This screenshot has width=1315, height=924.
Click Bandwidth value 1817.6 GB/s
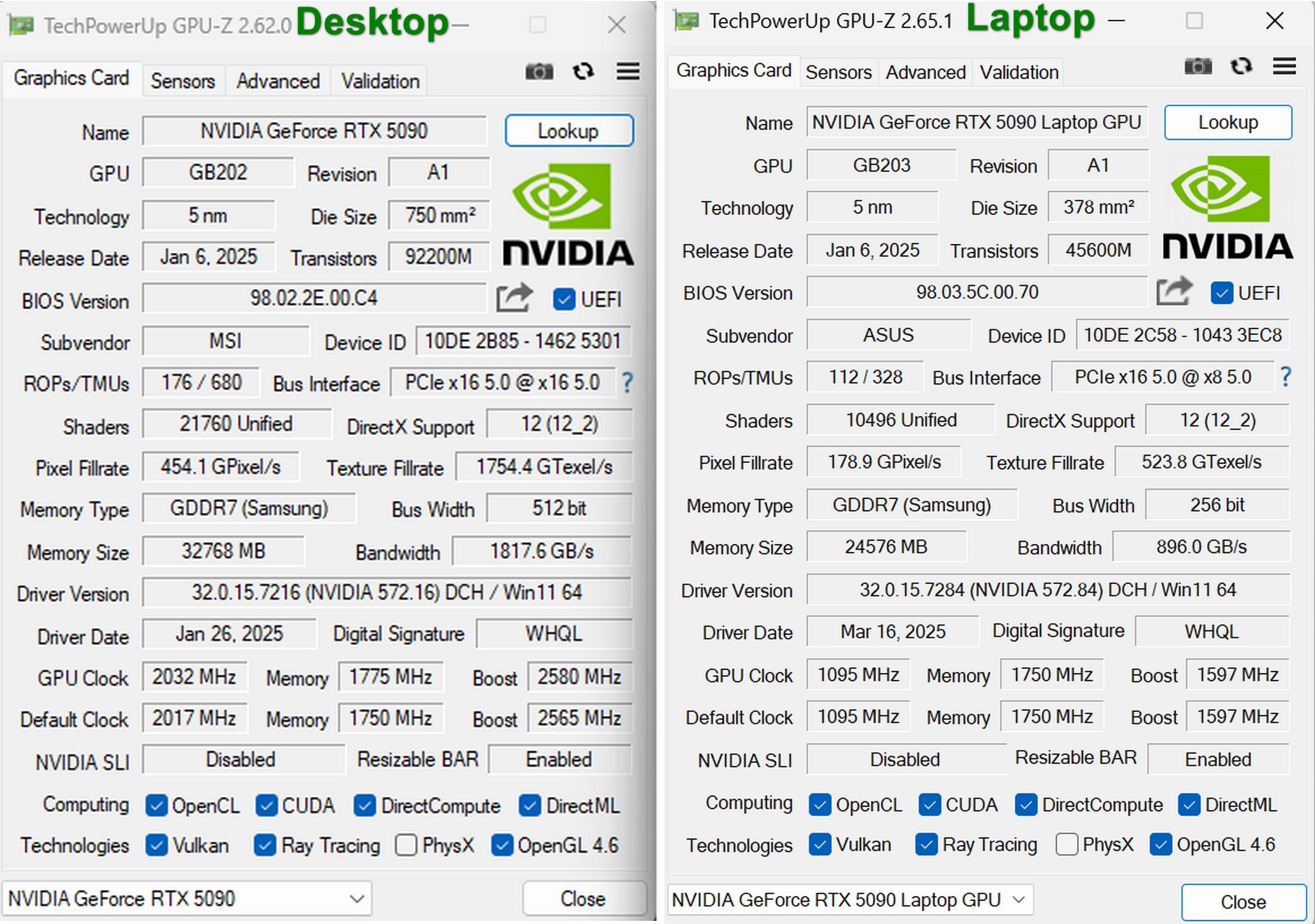pyautogui.click(x=542, y=551)
